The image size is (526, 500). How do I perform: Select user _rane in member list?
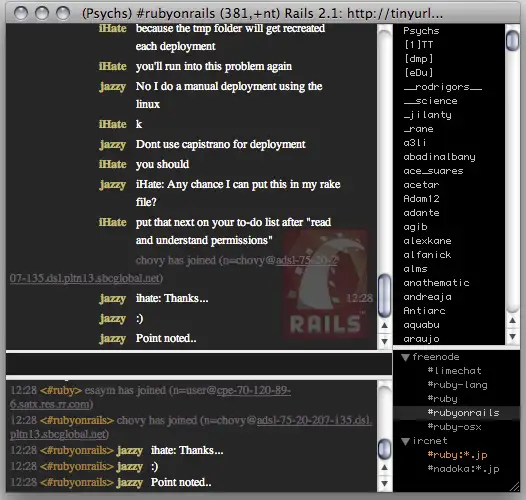(x=418, y=129)
